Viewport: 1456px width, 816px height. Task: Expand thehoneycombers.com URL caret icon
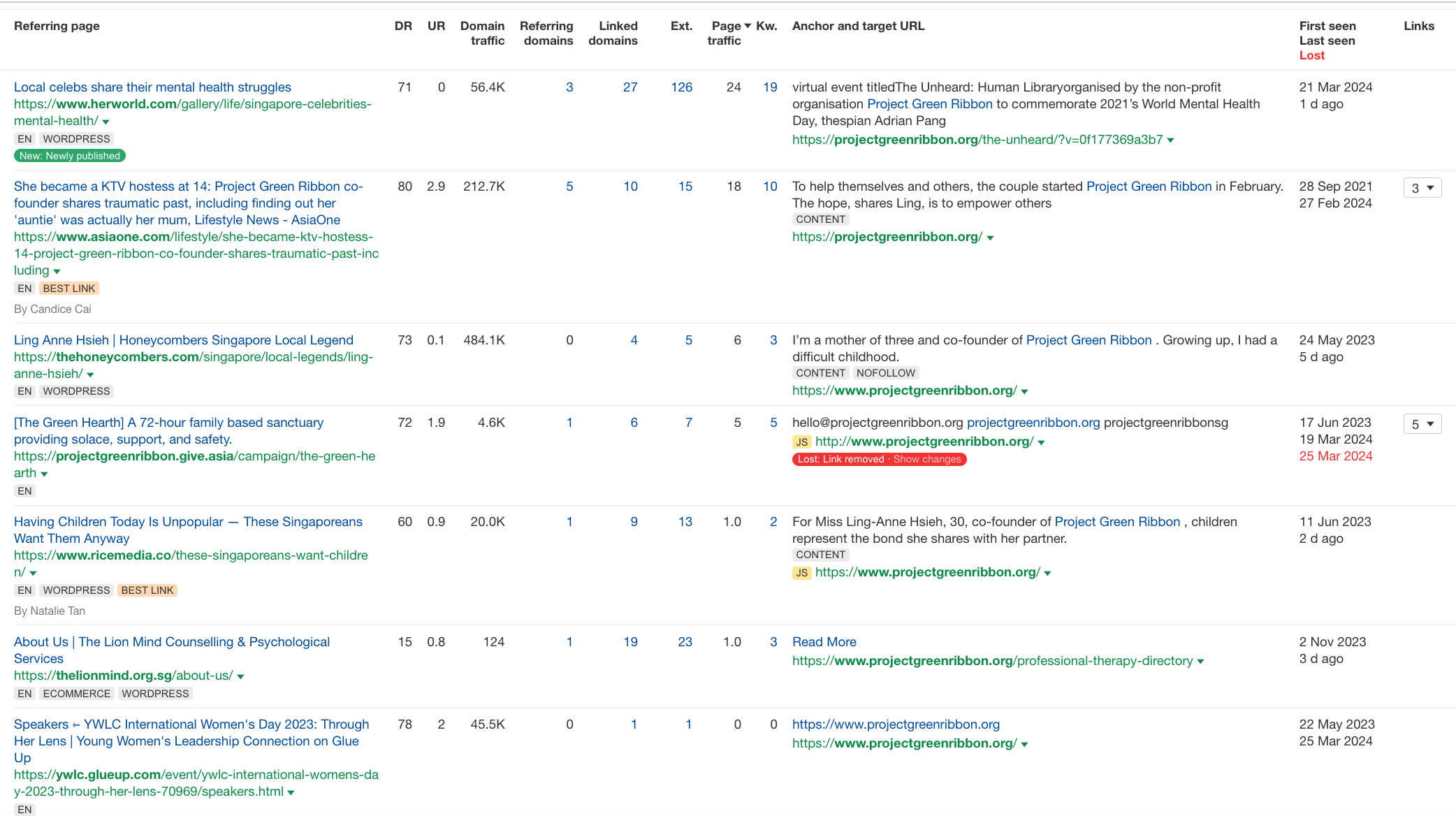tap(90, 374)
